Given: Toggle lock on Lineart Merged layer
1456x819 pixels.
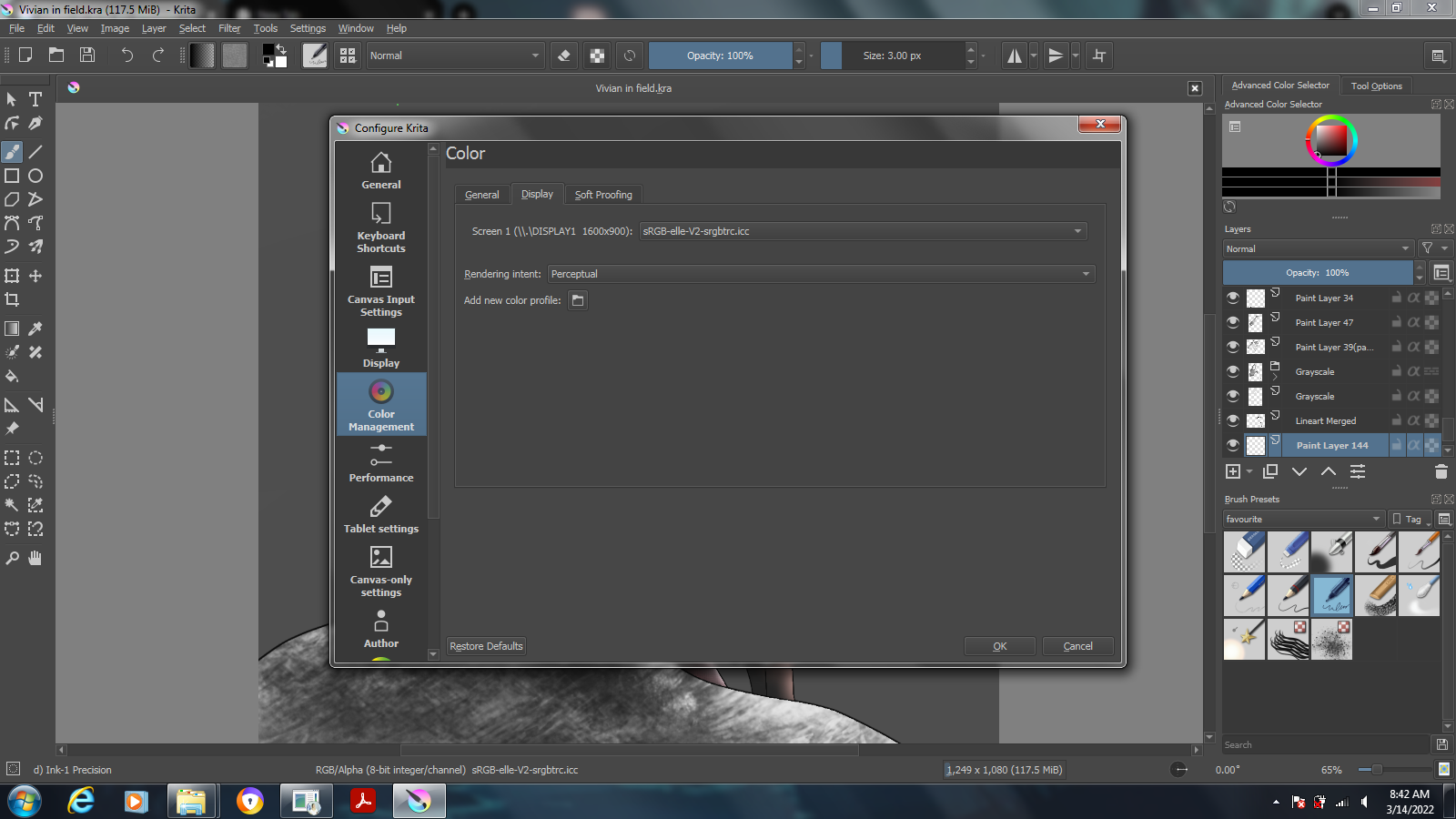Looking at the screenshot, I should point(1396,420).
